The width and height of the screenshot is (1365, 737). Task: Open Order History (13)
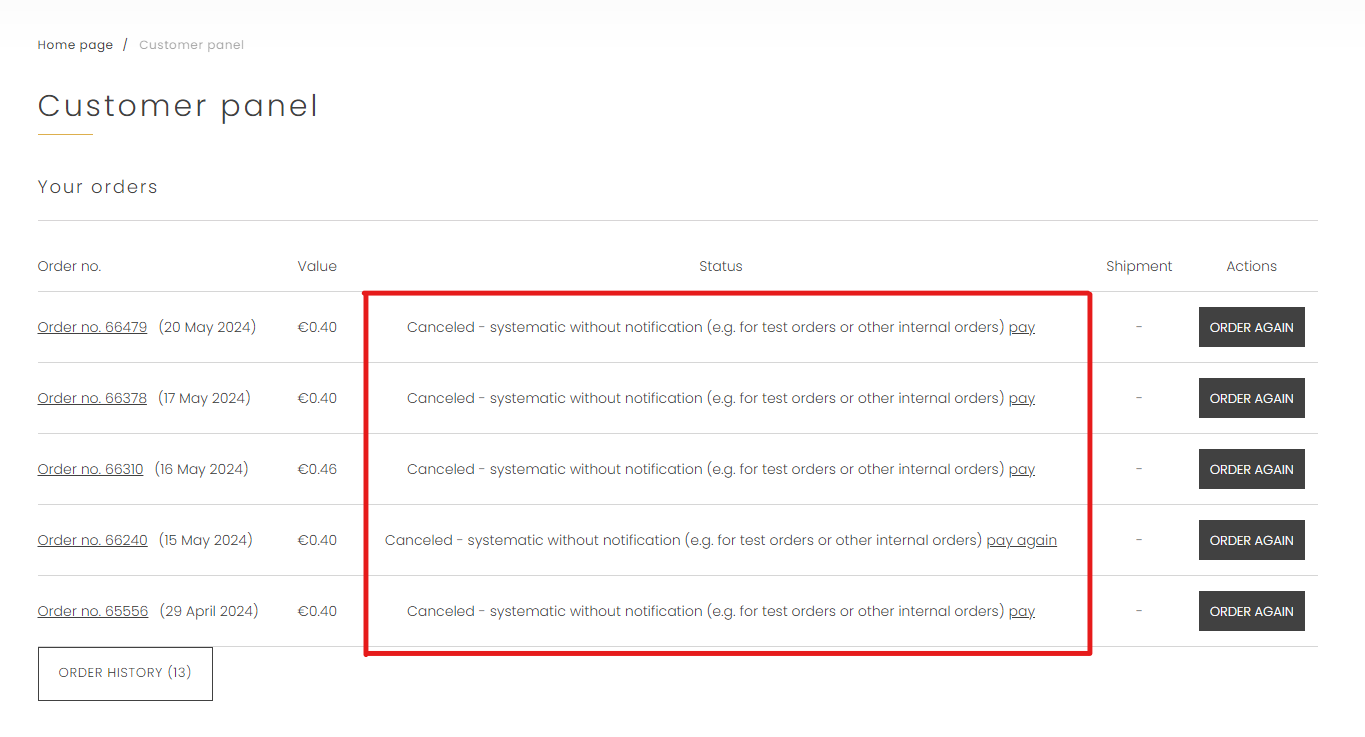coord(125,673)
